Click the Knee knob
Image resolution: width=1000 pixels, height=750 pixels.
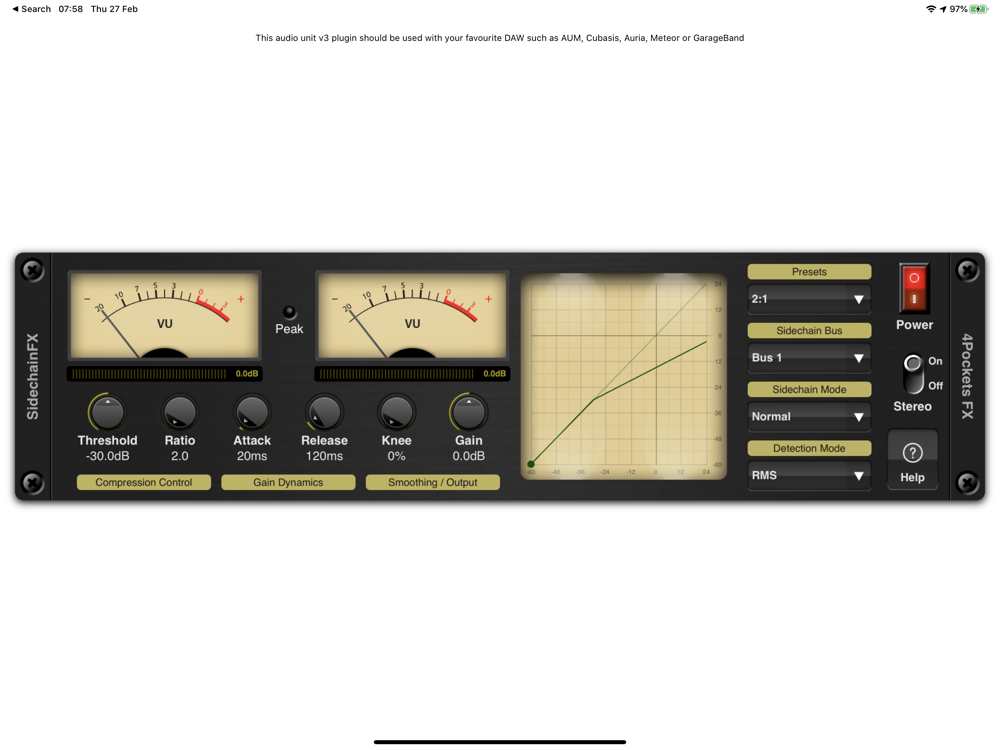[396, 413]
